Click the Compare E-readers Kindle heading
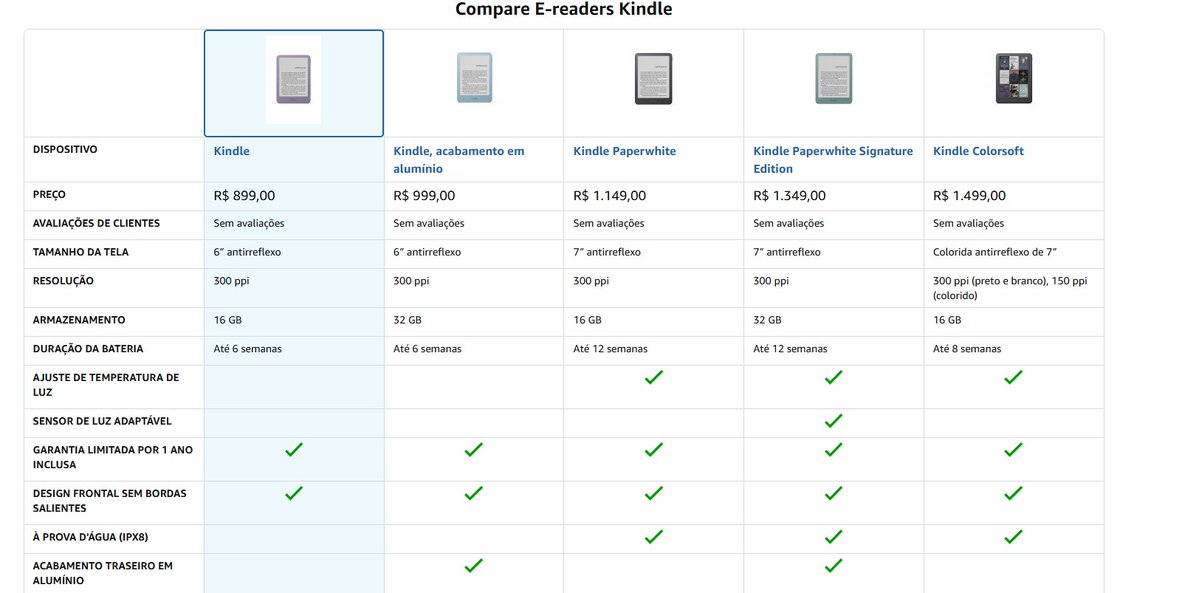This screenshot has width=1199, height=593. click(564, 9)
